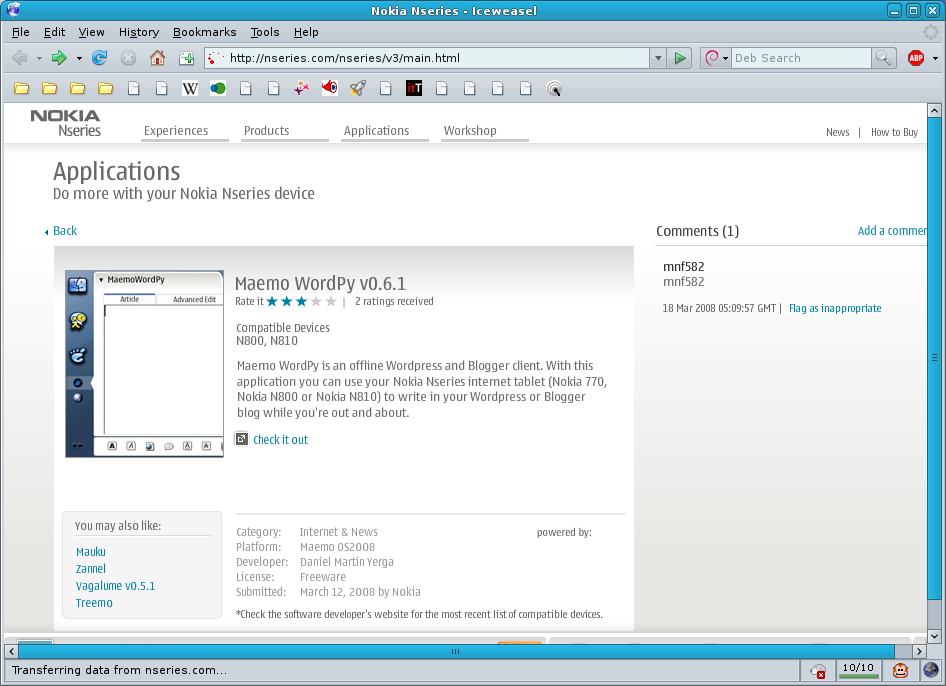This screenshot has width=946, height=686.
Task: Open the Vagalume v0.5.1 link
Action: click(115, 586)
